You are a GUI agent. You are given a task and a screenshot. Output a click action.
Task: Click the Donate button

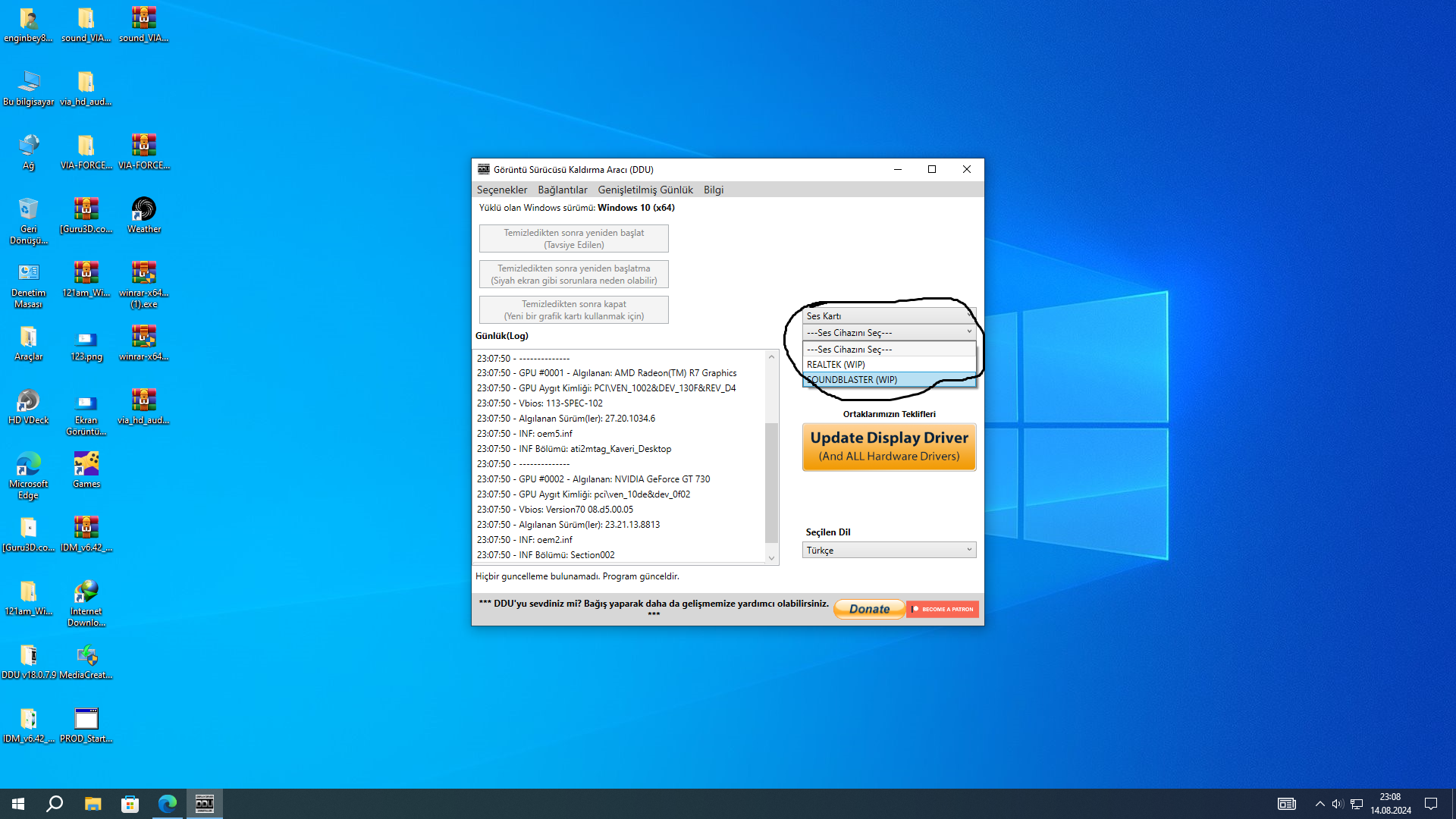pyautogui.click(x=868, y=609)
